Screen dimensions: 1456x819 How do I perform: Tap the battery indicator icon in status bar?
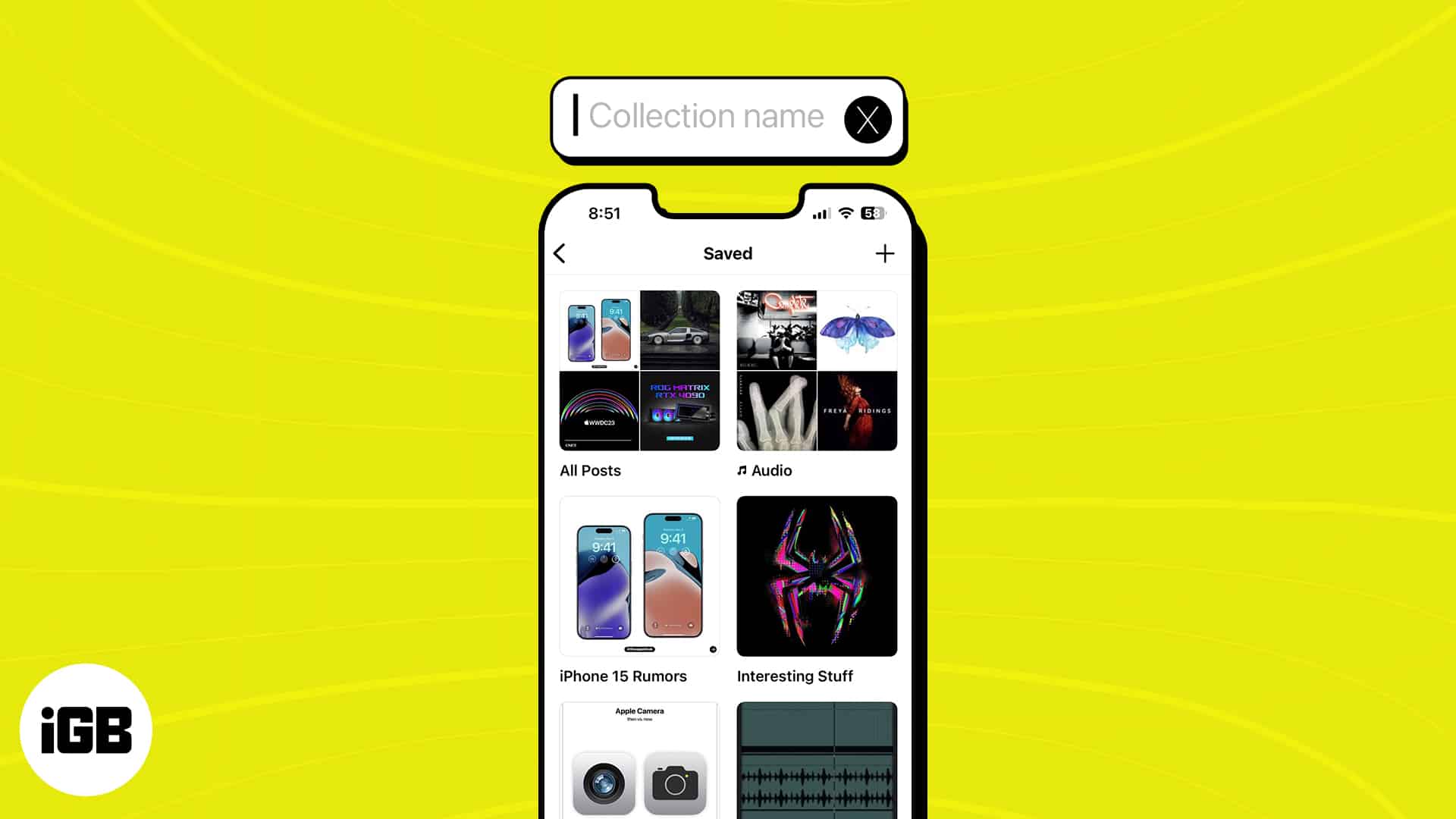coord(871,213)
